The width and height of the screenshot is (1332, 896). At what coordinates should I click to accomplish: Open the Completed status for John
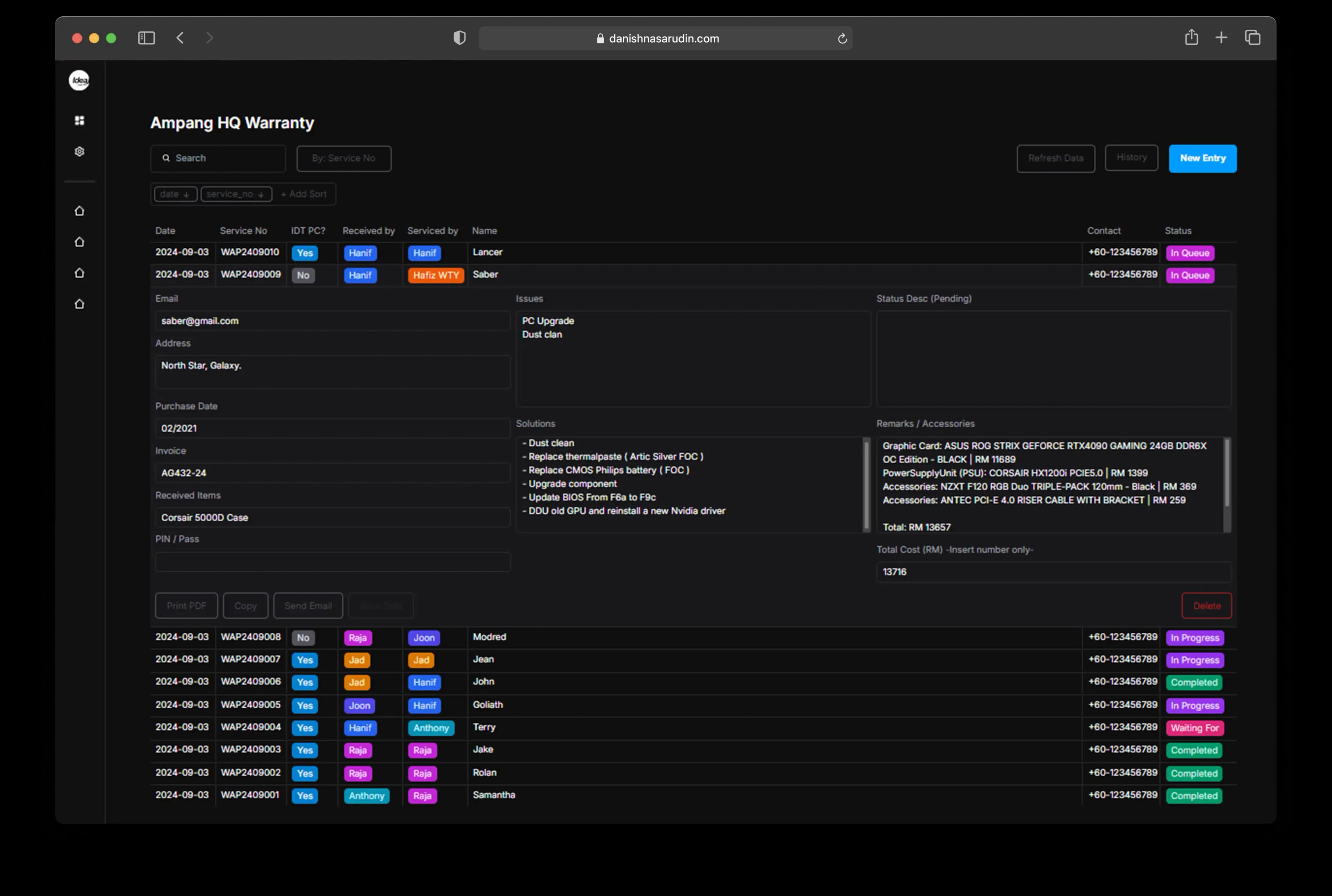[x=1194, y=682]
